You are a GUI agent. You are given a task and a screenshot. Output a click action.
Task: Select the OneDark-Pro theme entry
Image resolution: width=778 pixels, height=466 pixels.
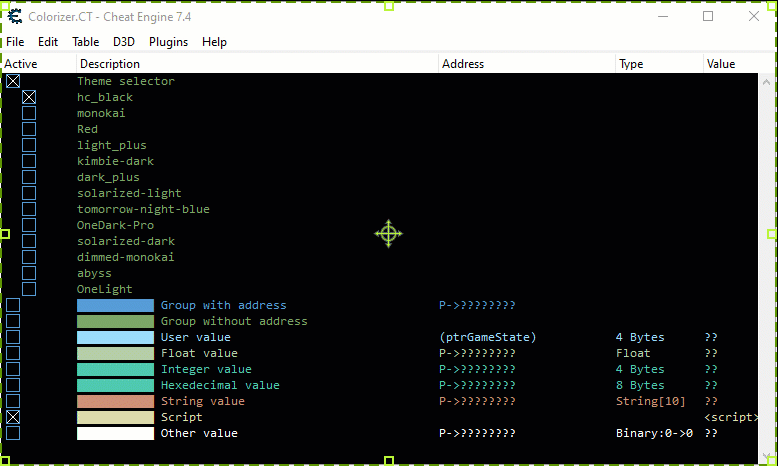pos(115,225)
